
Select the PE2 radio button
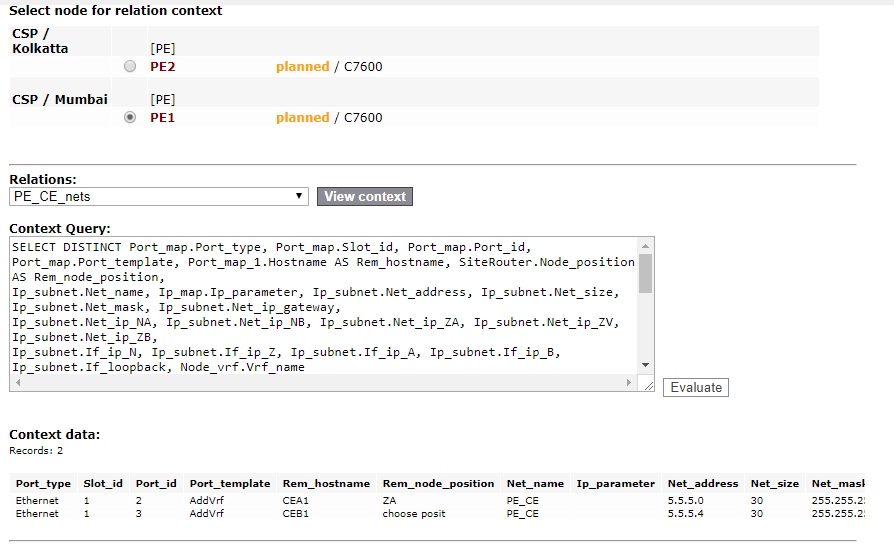pos(130,67)
